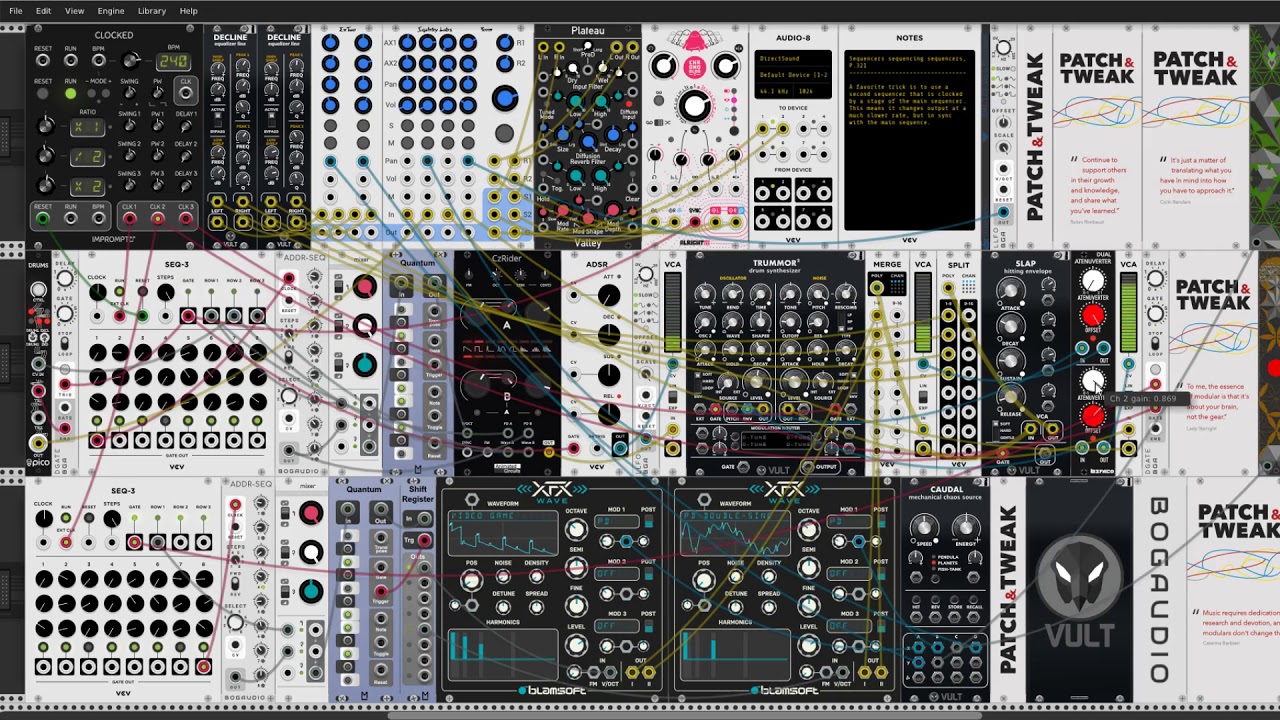Click the CLK output jack beside PW knob

[x=186, y=93]
